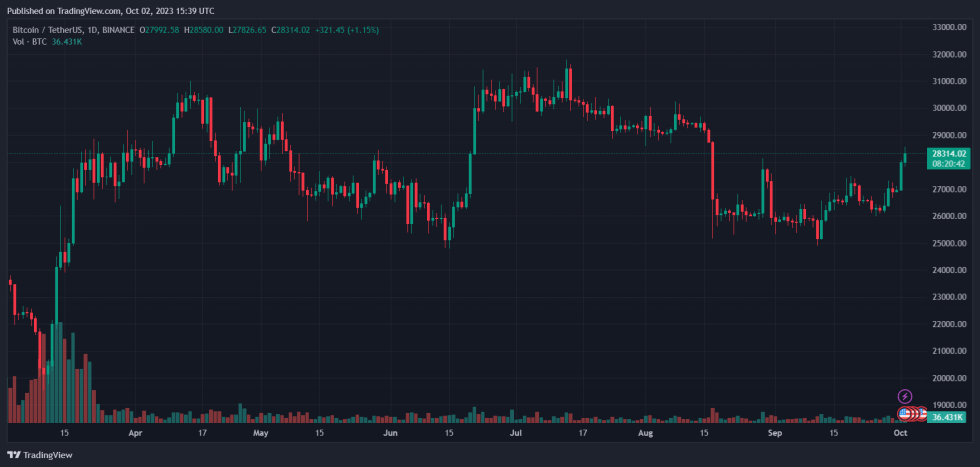Click the rightmost US flag event icon
The height and width of the screenshot is (467, 980).
[x=922, y=414]
